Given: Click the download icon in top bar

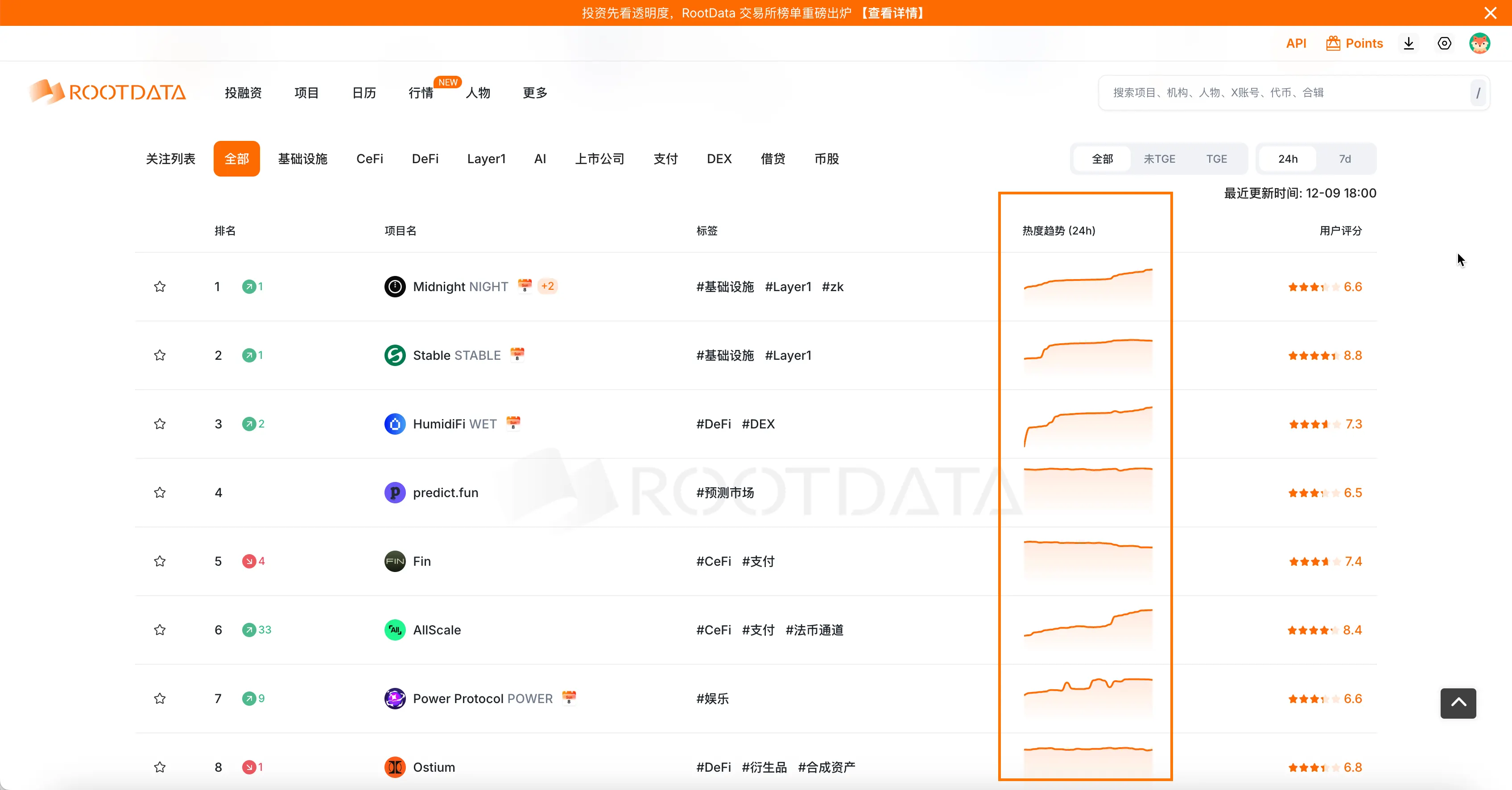Looking at the screenshot, I should coord(1409,43).
